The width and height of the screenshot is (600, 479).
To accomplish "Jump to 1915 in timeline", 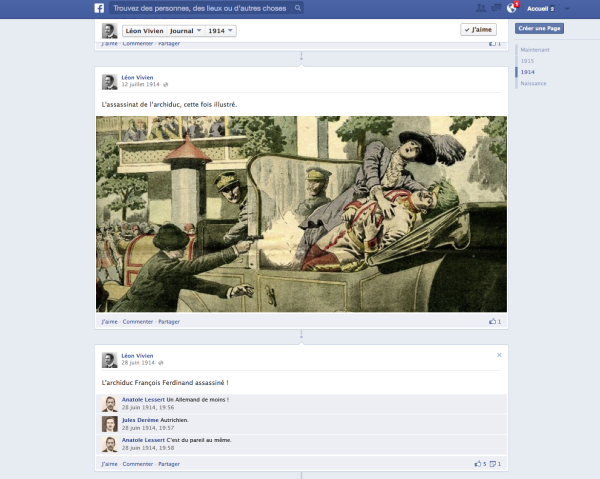I will [x=527, y=61].
